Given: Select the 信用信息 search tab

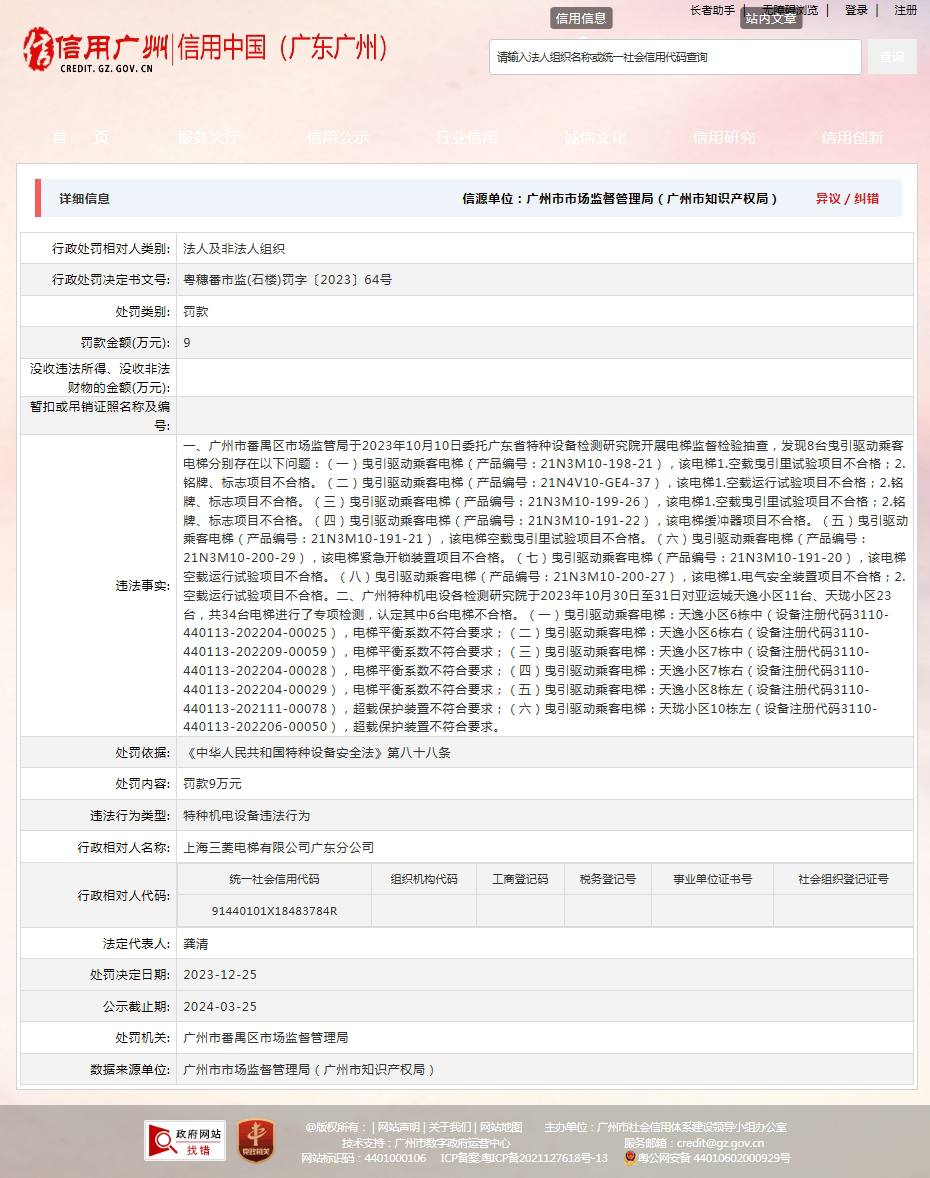Looking at the screenshot, I should 581,18.
